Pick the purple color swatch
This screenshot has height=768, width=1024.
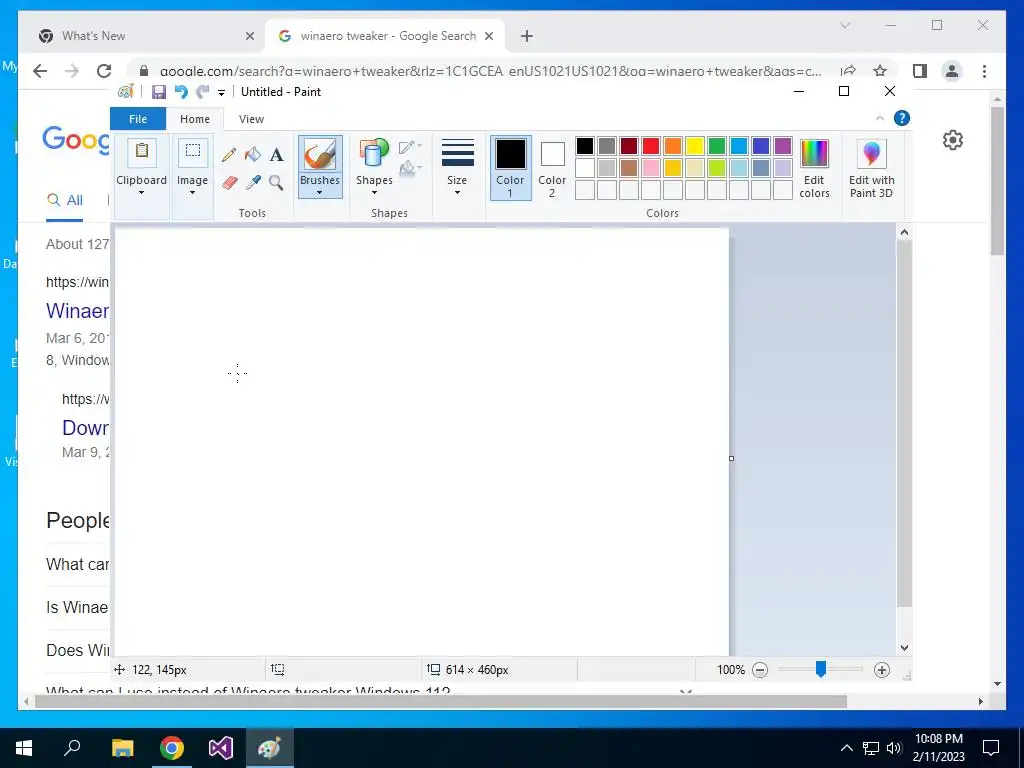(783, 146)
